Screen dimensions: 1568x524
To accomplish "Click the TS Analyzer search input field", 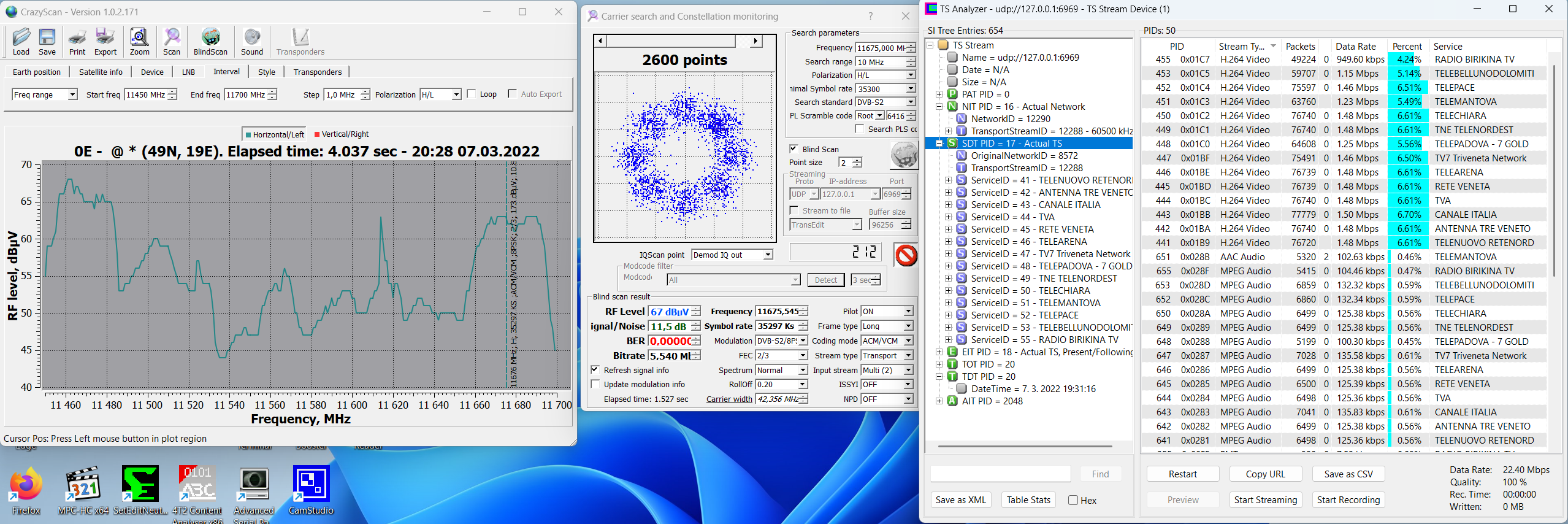I will (x=1000, y=474).
